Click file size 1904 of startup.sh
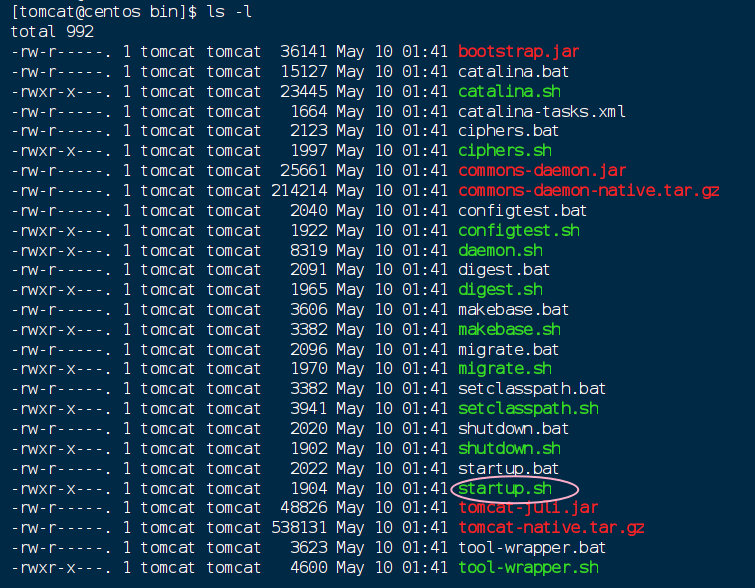Screen dimensions: 755x588 308,489
